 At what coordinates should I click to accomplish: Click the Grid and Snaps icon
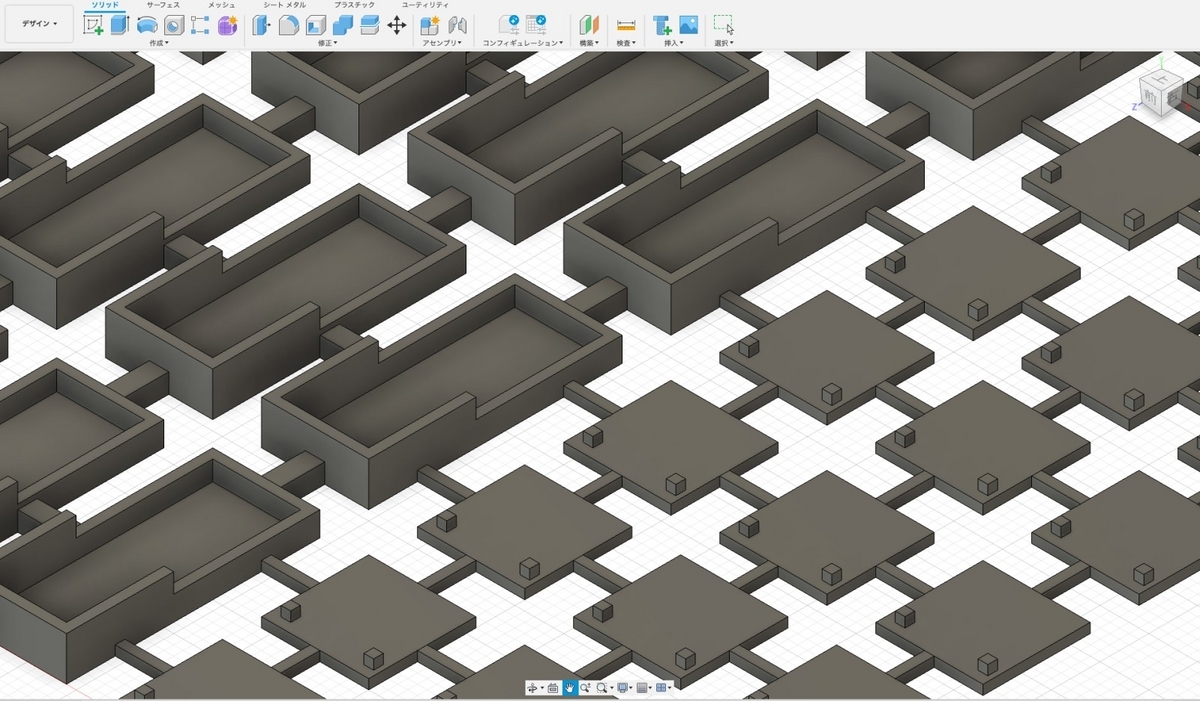click(642, 688)
